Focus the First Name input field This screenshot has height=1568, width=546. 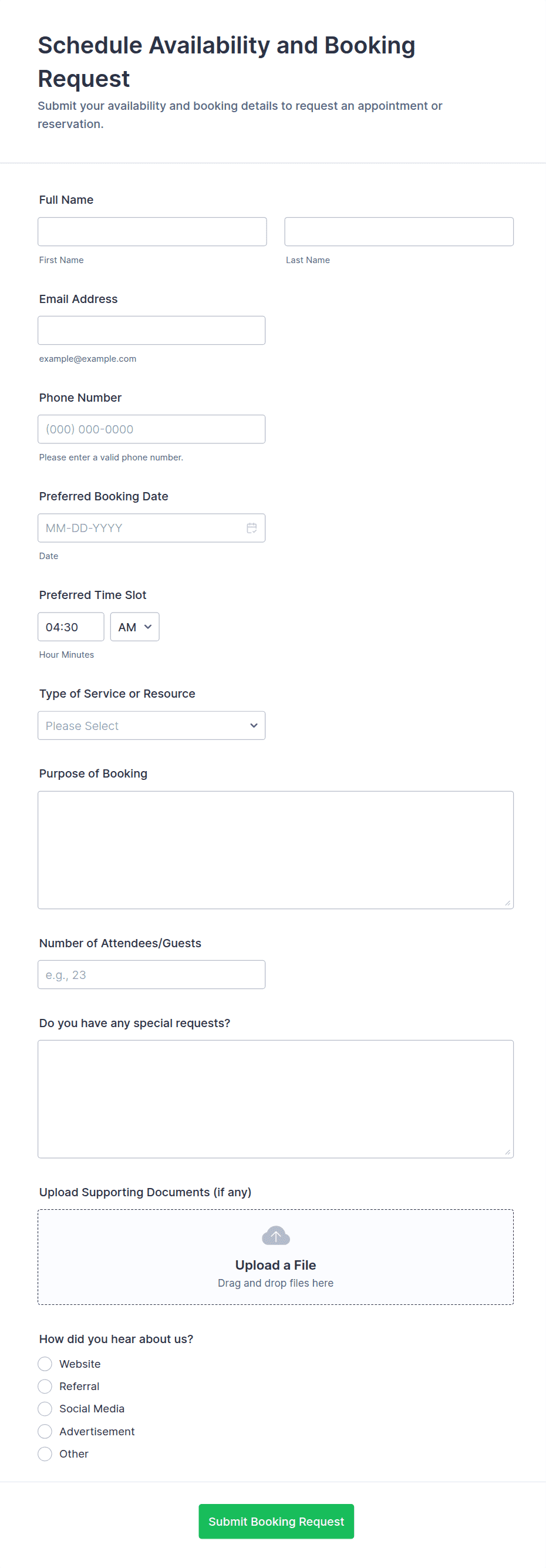152,232
